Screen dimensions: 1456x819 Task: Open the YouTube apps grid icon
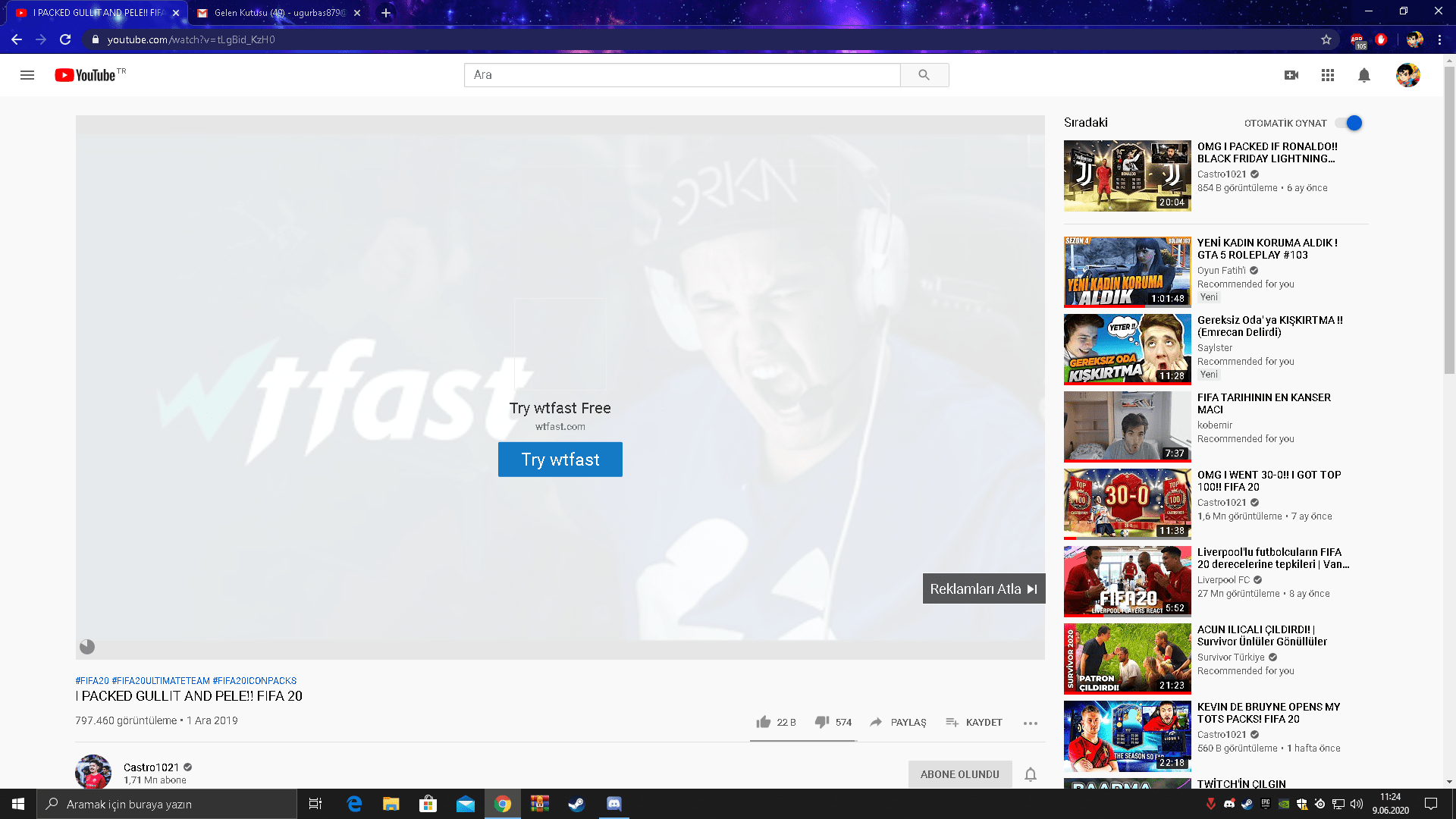1328,75
